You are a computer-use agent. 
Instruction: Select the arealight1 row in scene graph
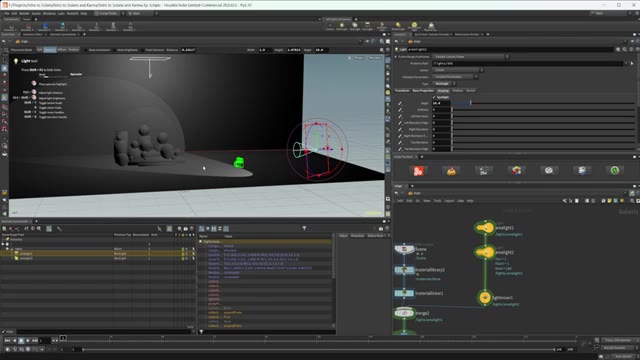pos(97,253)
